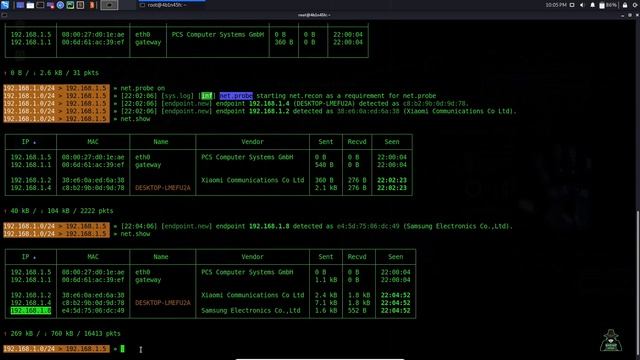Click the MAC column header in the middle table
Image resolution: width=640 pixels, height=360 pixels.
coord(93,142)
